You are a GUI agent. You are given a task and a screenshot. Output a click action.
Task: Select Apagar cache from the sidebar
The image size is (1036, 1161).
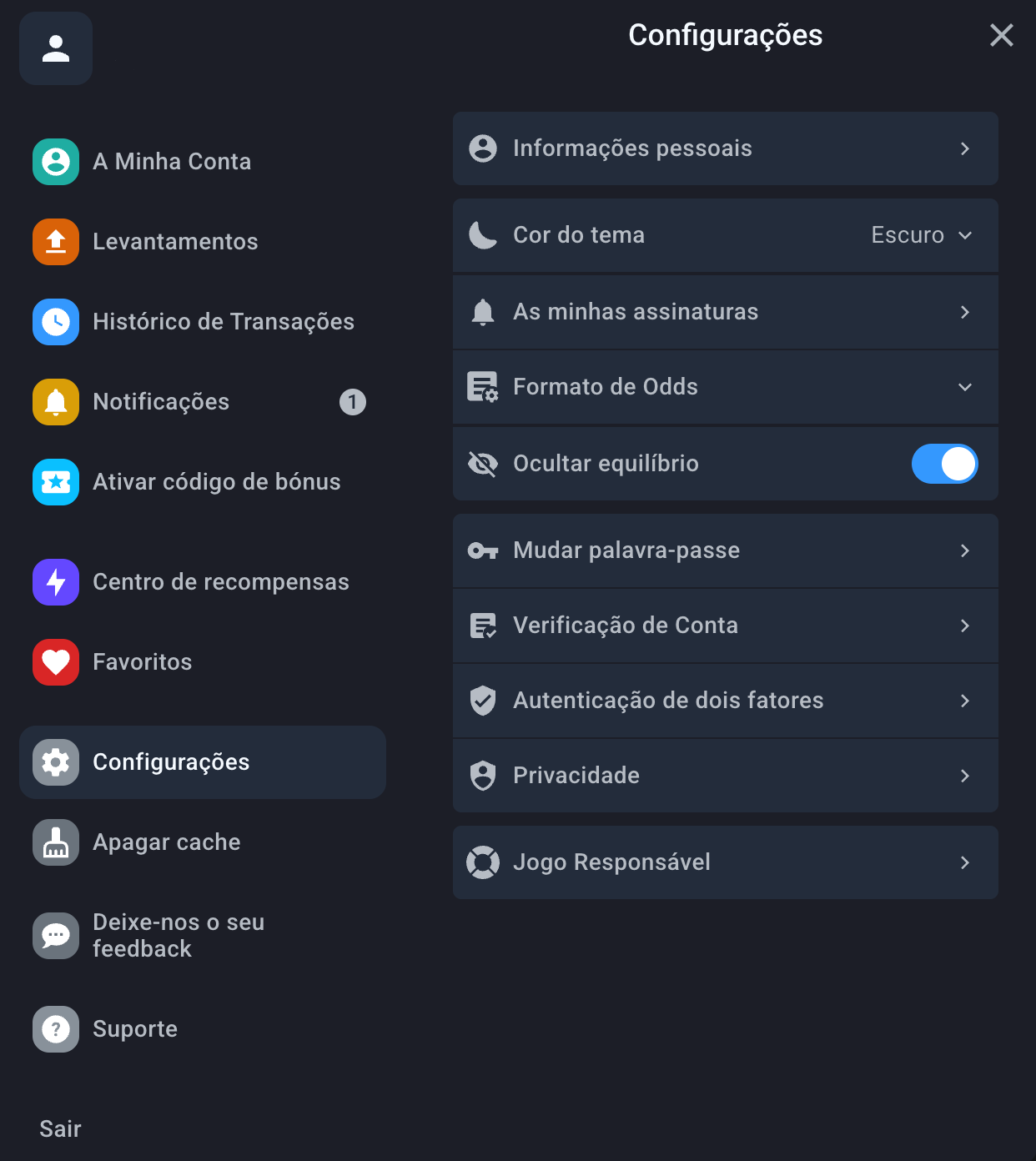coord(166,842)
